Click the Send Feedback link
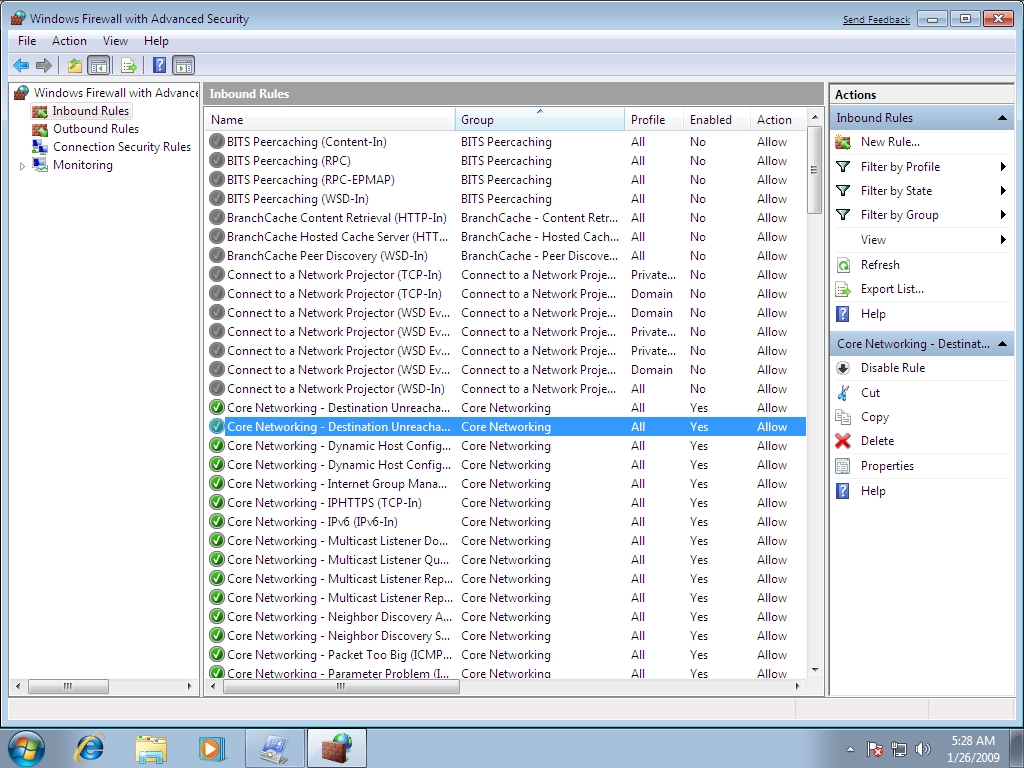1024x768 pixels. click(x=876, y=20)
